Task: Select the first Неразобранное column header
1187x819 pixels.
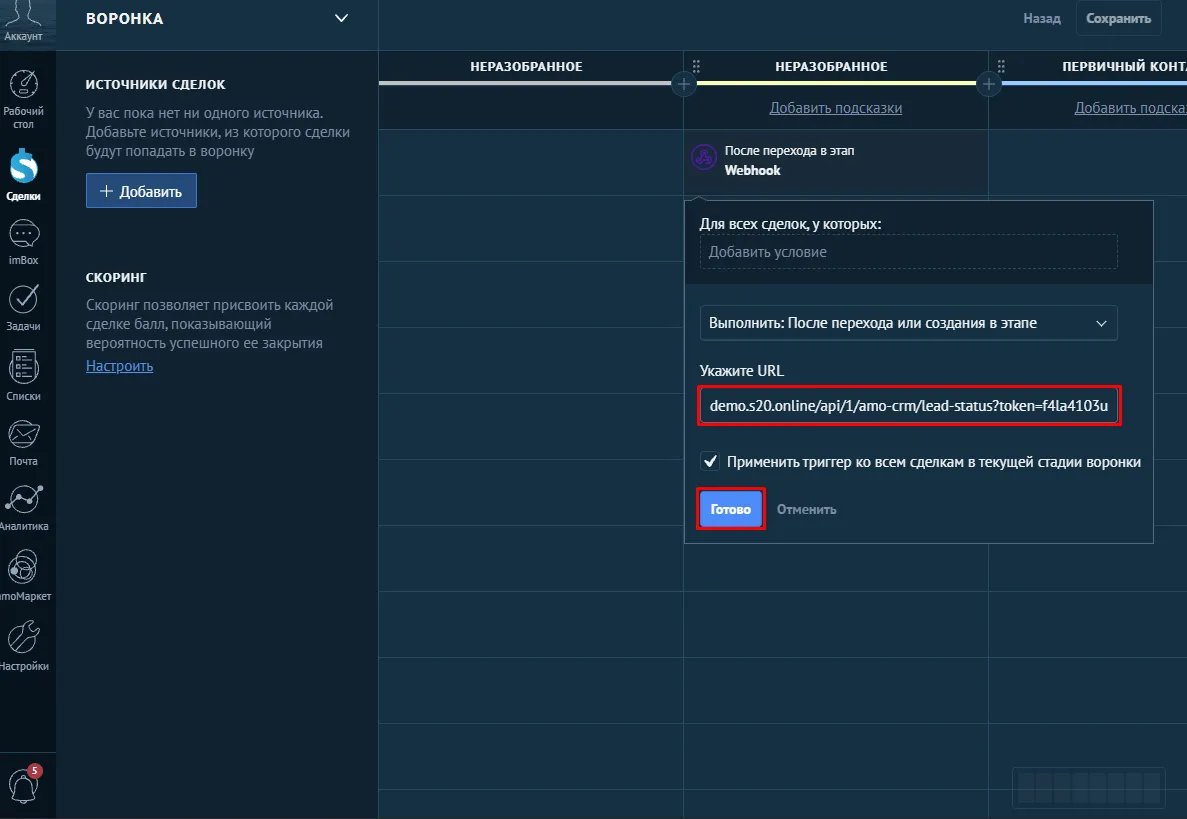Action: tap(526, 67)
